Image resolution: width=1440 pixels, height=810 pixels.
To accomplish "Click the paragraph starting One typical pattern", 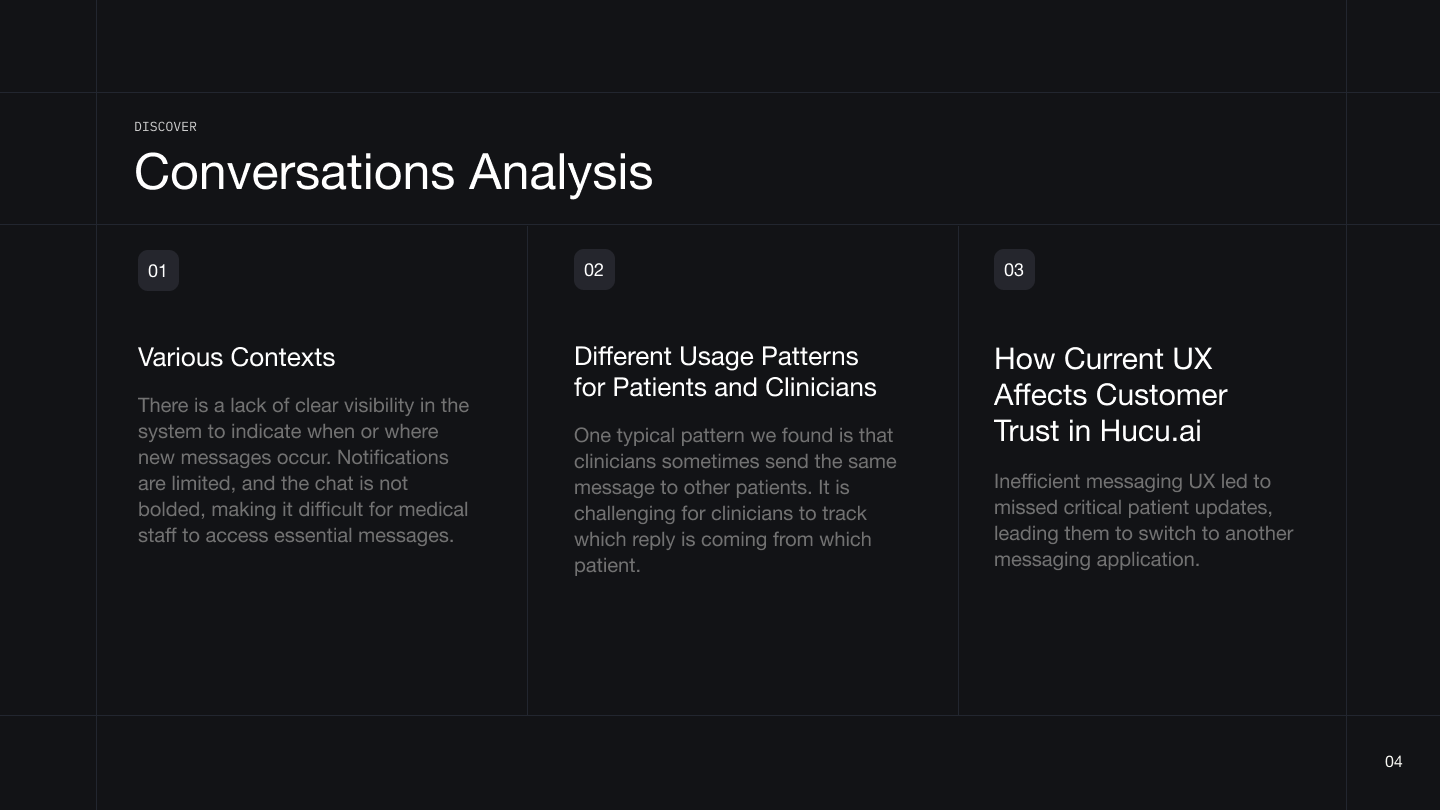I will pos(735,500).
